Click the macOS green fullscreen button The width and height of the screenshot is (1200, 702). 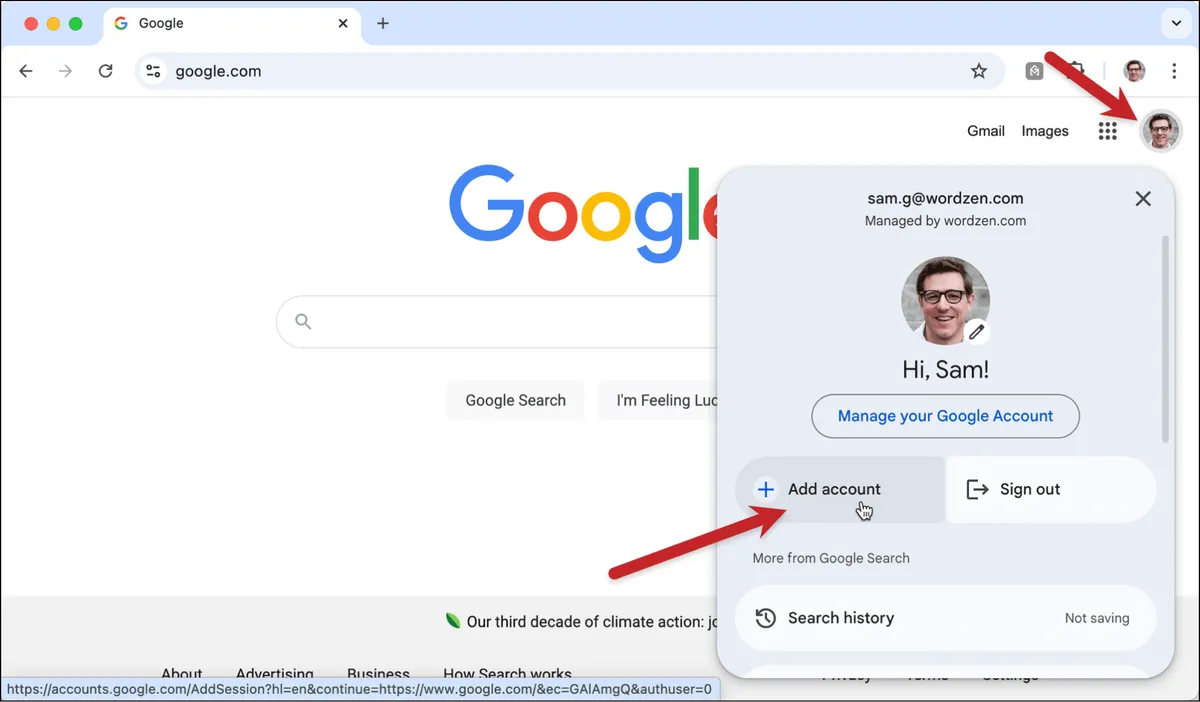point(75,23)
